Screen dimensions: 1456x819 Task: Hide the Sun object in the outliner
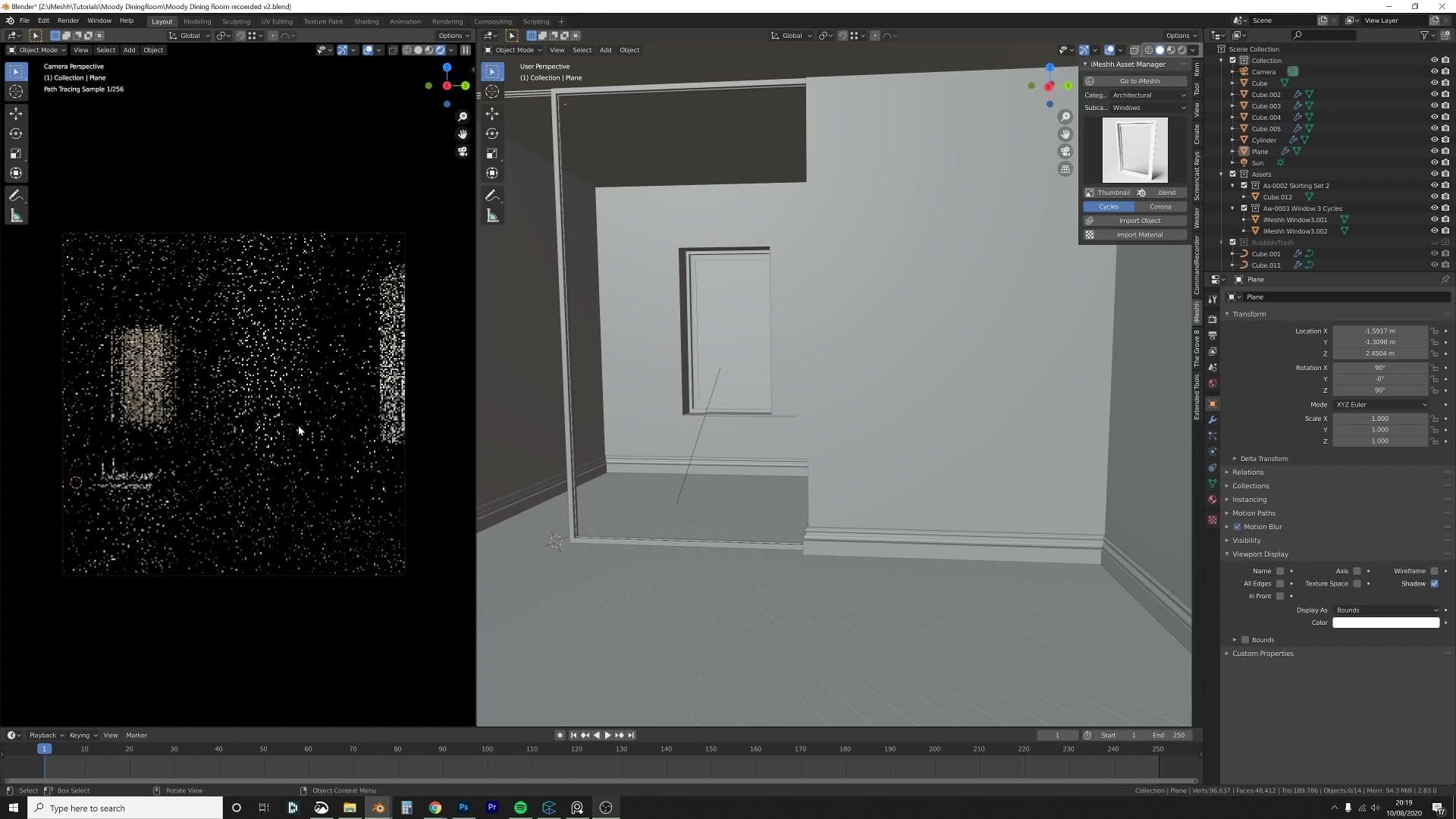click(1434, 163)
